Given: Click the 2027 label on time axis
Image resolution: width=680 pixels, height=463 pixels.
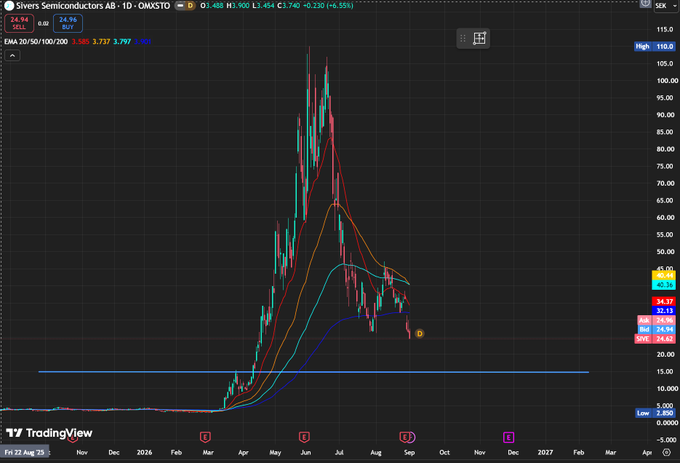Looking at the screenshot, I should (x=545, y=452).
